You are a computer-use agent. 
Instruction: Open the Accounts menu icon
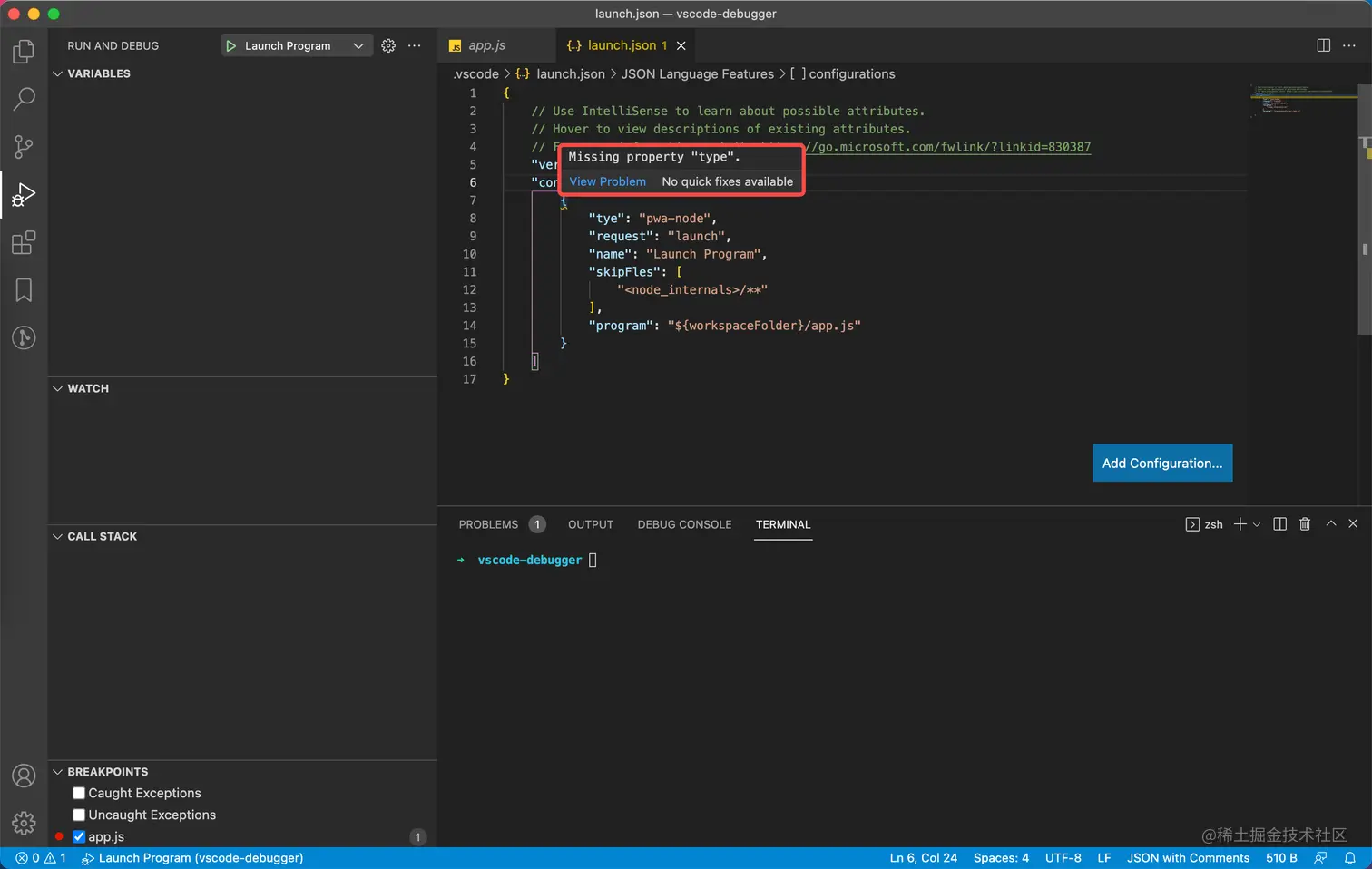click(x=24, y=776)
